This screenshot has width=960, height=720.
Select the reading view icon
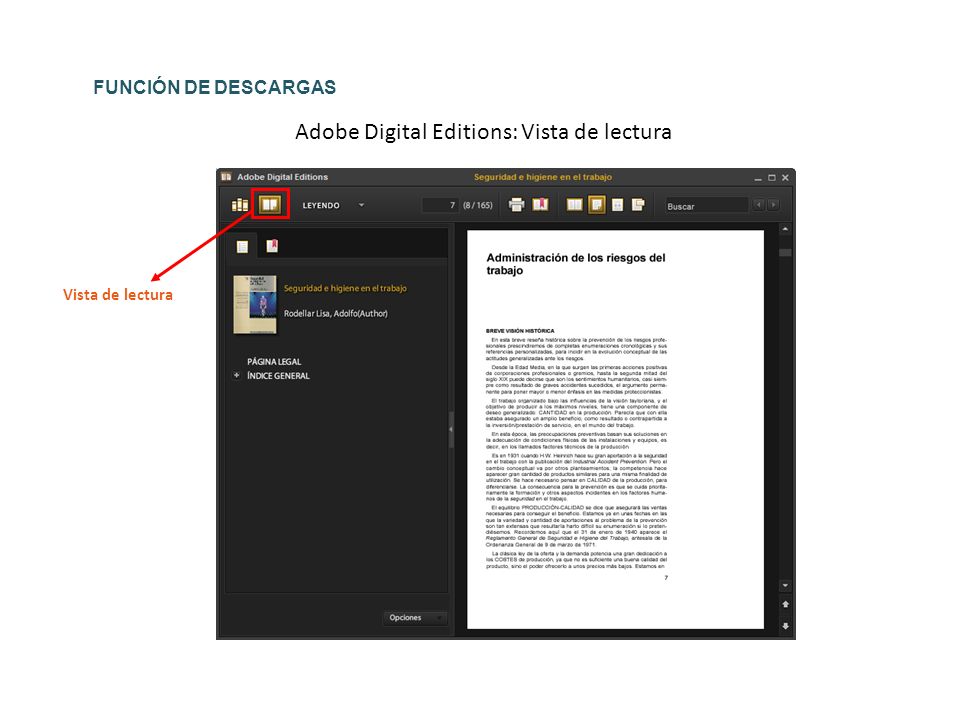pos(270,204)
